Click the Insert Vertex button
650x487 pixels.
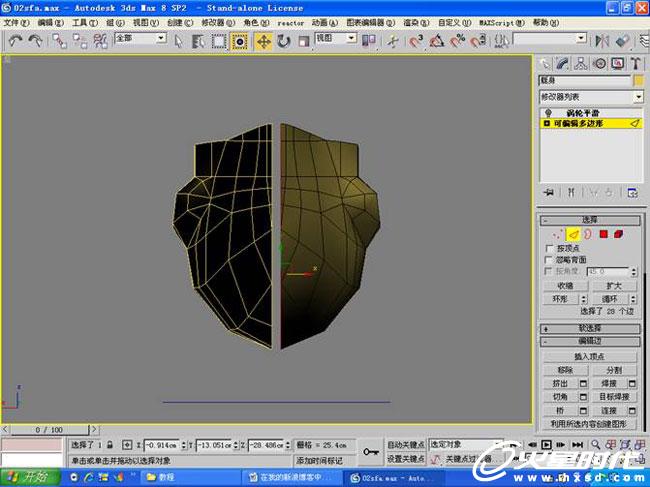point(590,356)
